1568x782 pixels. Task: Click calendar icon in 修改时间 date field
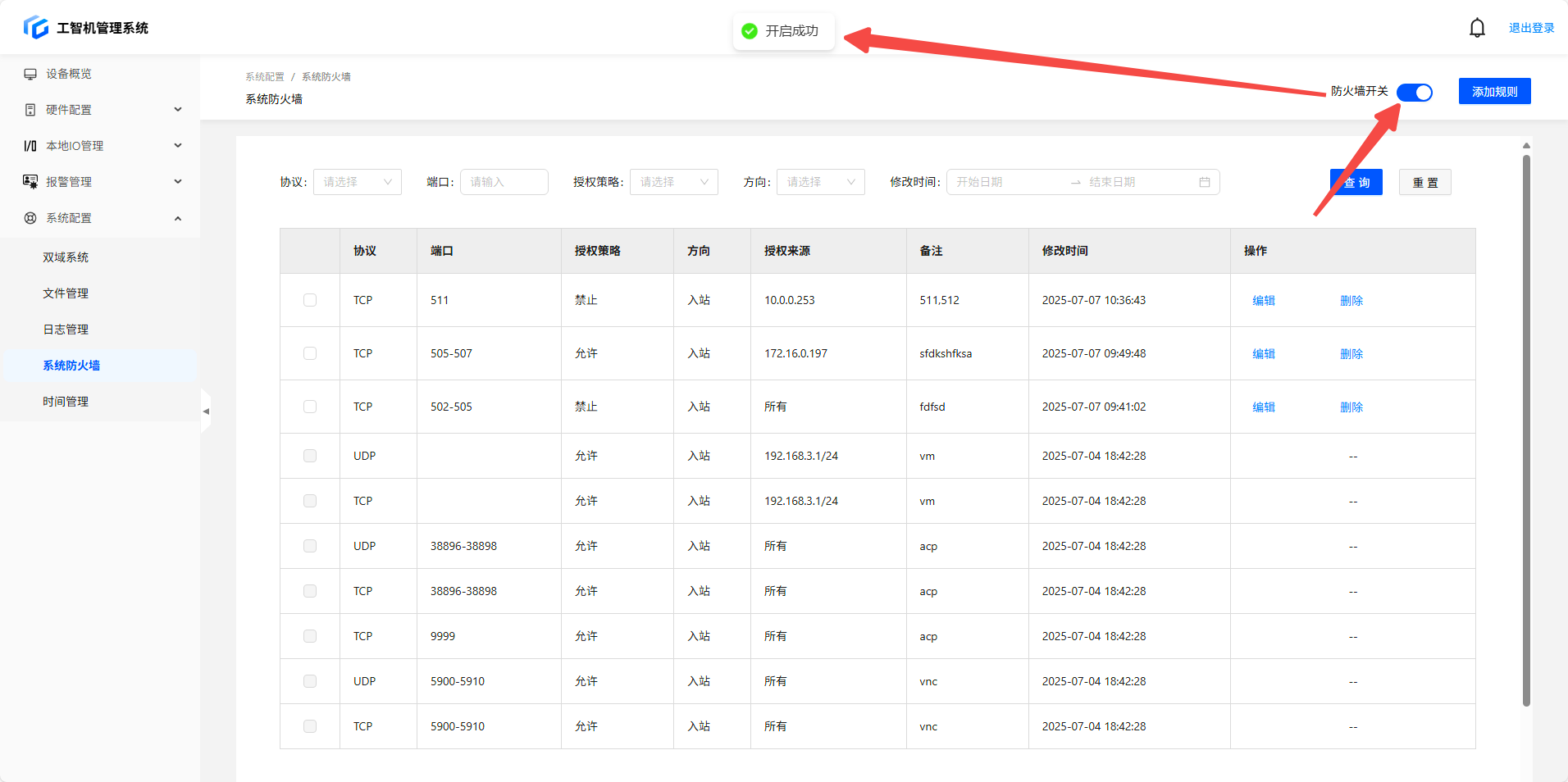click(1204, 182)
